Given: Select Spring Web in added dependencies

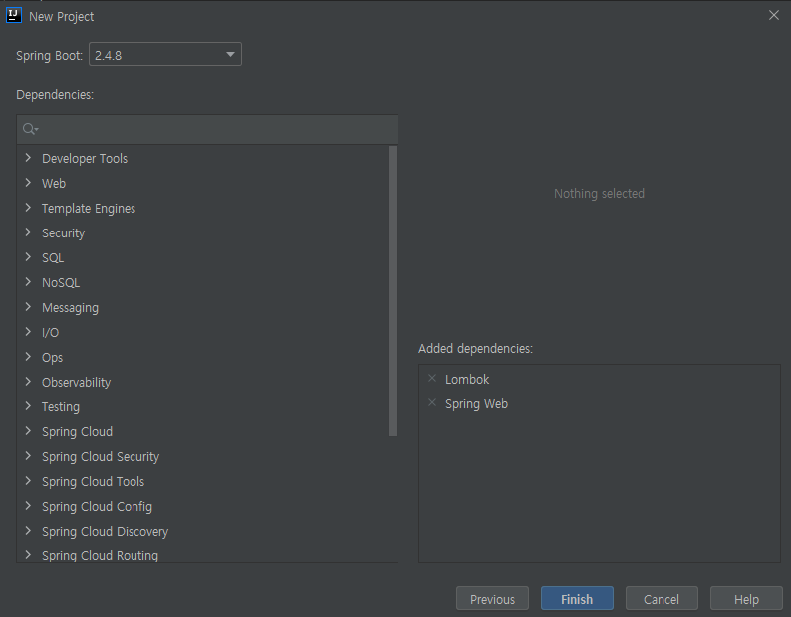Looking at the screenshot, I should click(476, 404).
